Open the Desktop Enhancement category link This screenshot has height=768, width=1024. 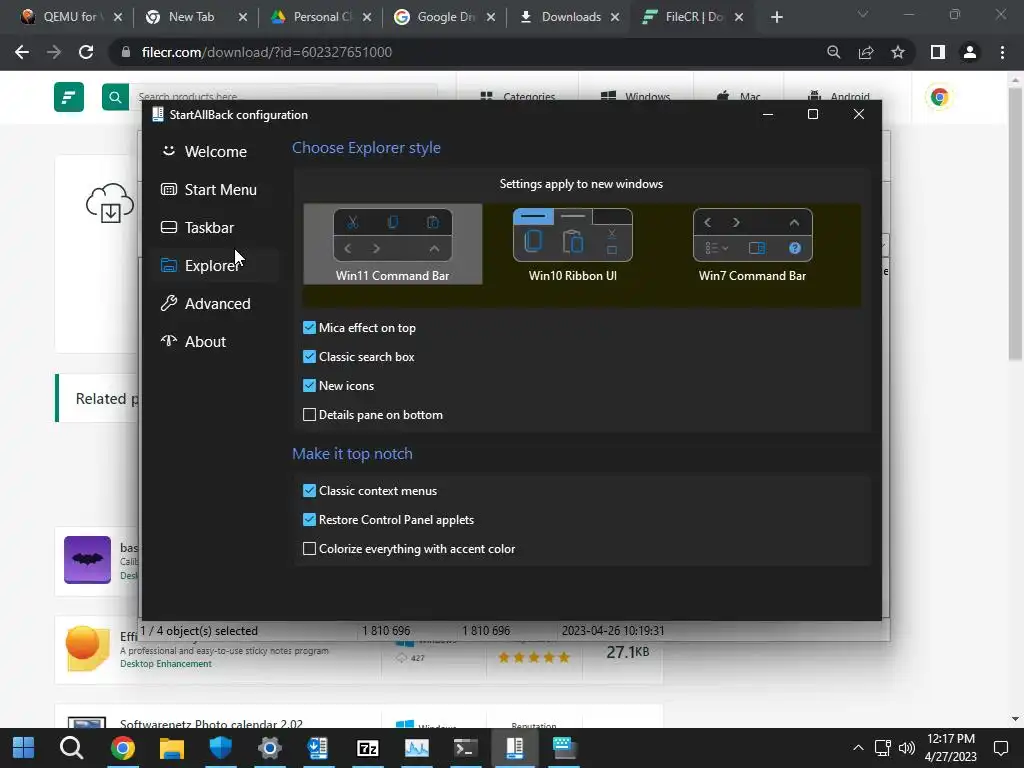tap(166, 664)
